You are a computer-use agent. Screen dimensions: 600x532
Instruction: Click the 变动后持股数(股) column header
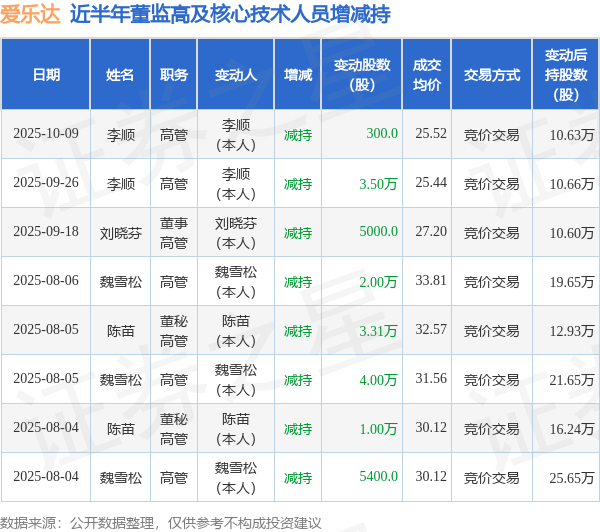[566, 75]
